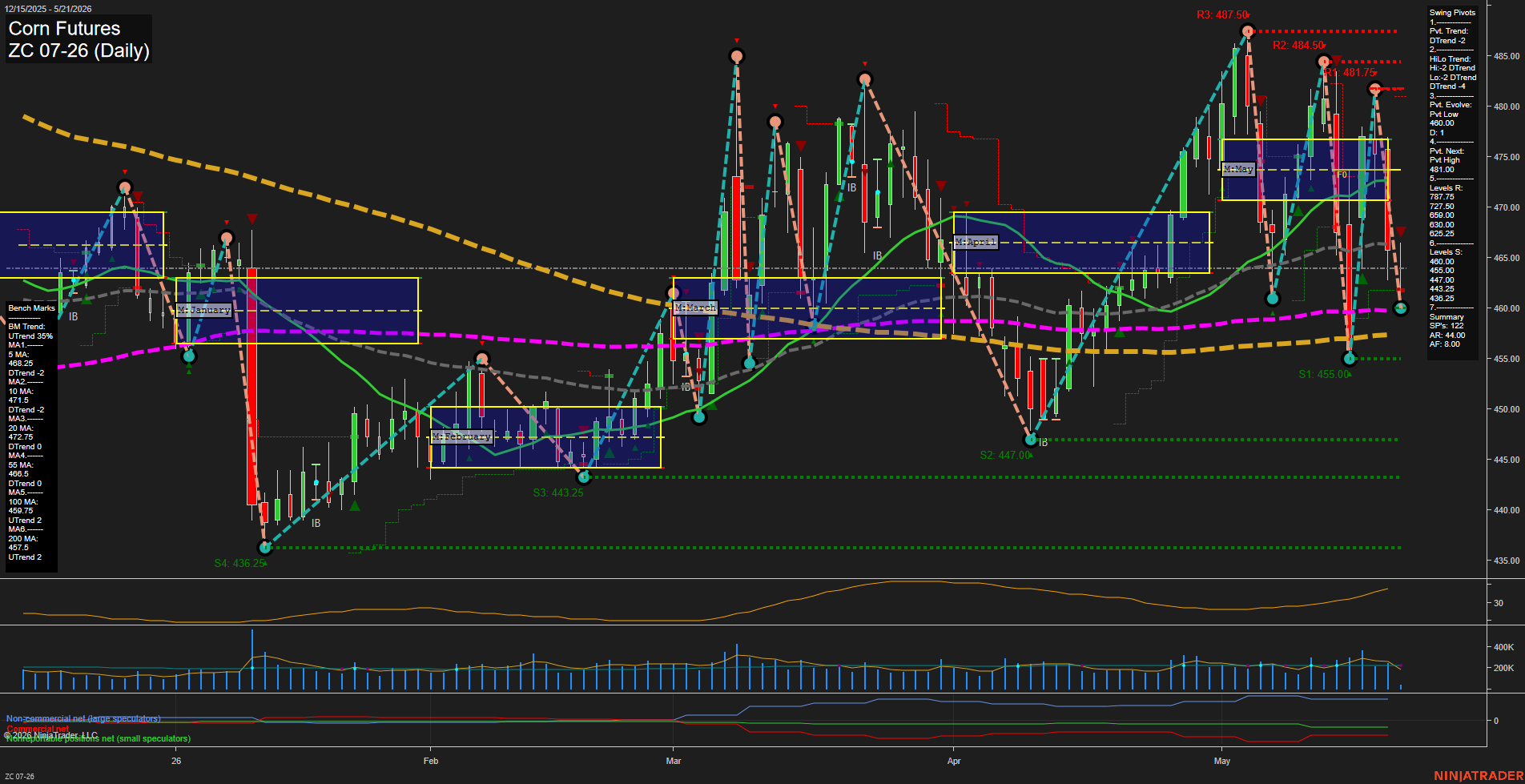Click the 'ZC 07-26 (Daily)' contract label

coord(78,50)
